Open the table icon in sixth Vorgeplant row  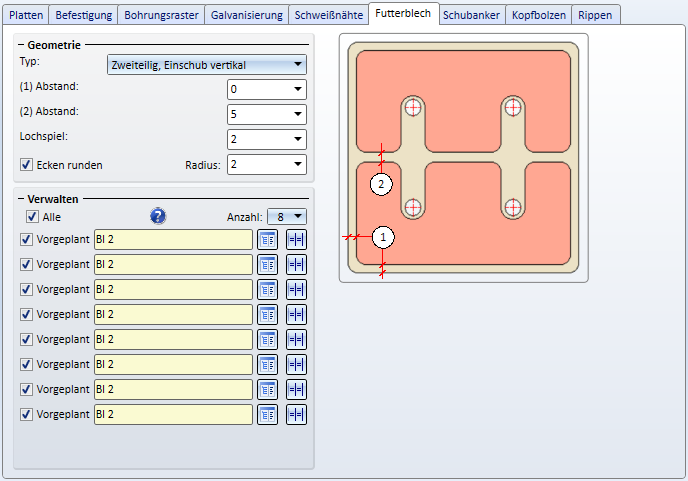tap(267, 364)
